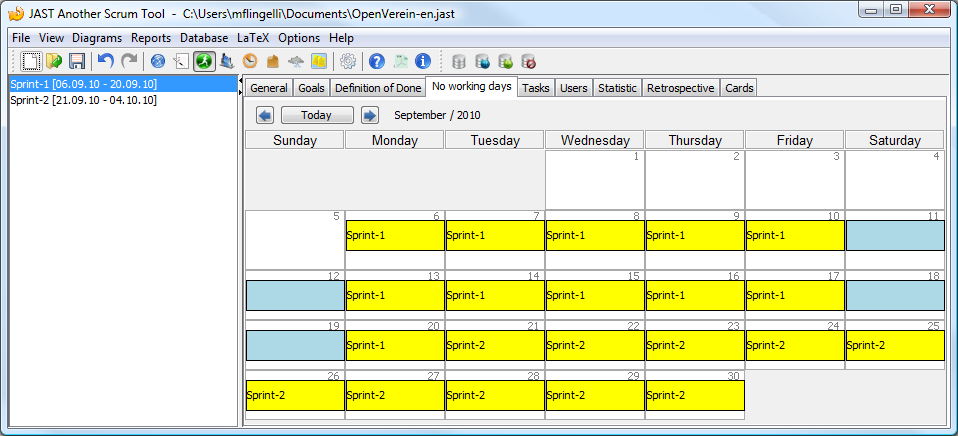Switch to the Goals tab
958x436 pixels.
[311, 88]
